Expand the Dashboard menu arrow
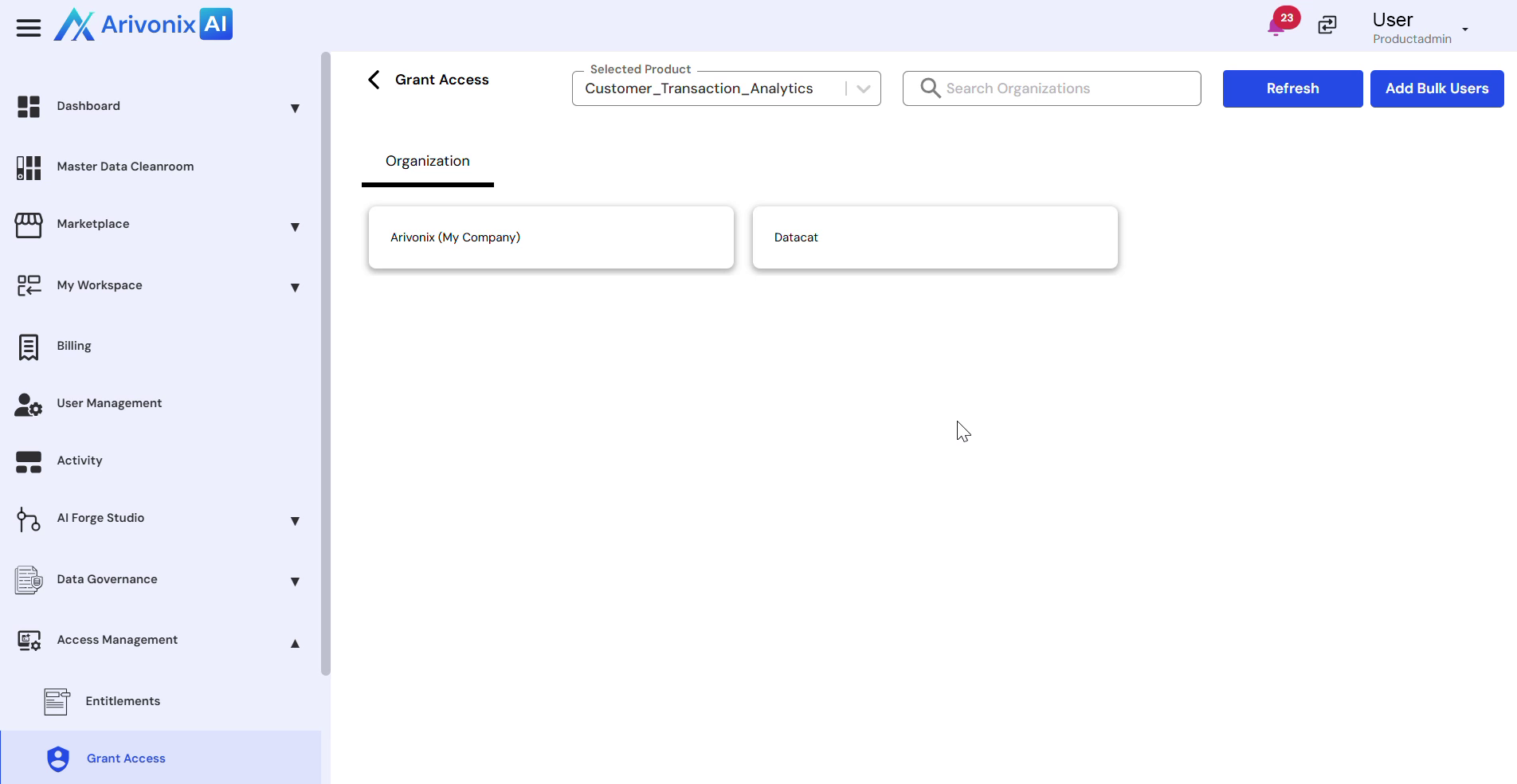The image size is (1517, 784). coord(295,108)
